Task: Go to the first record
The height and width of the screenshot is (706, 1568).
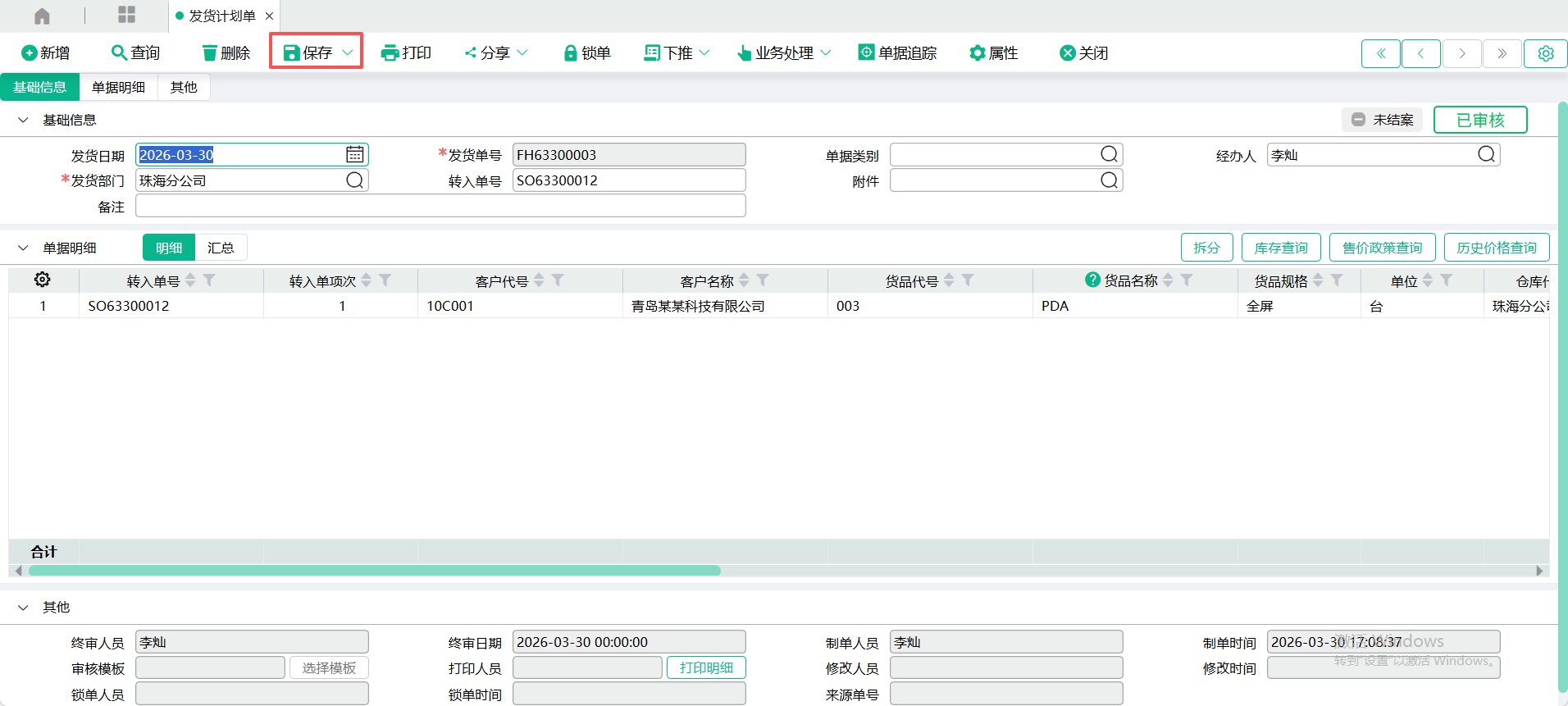Action: [1381, 53]
